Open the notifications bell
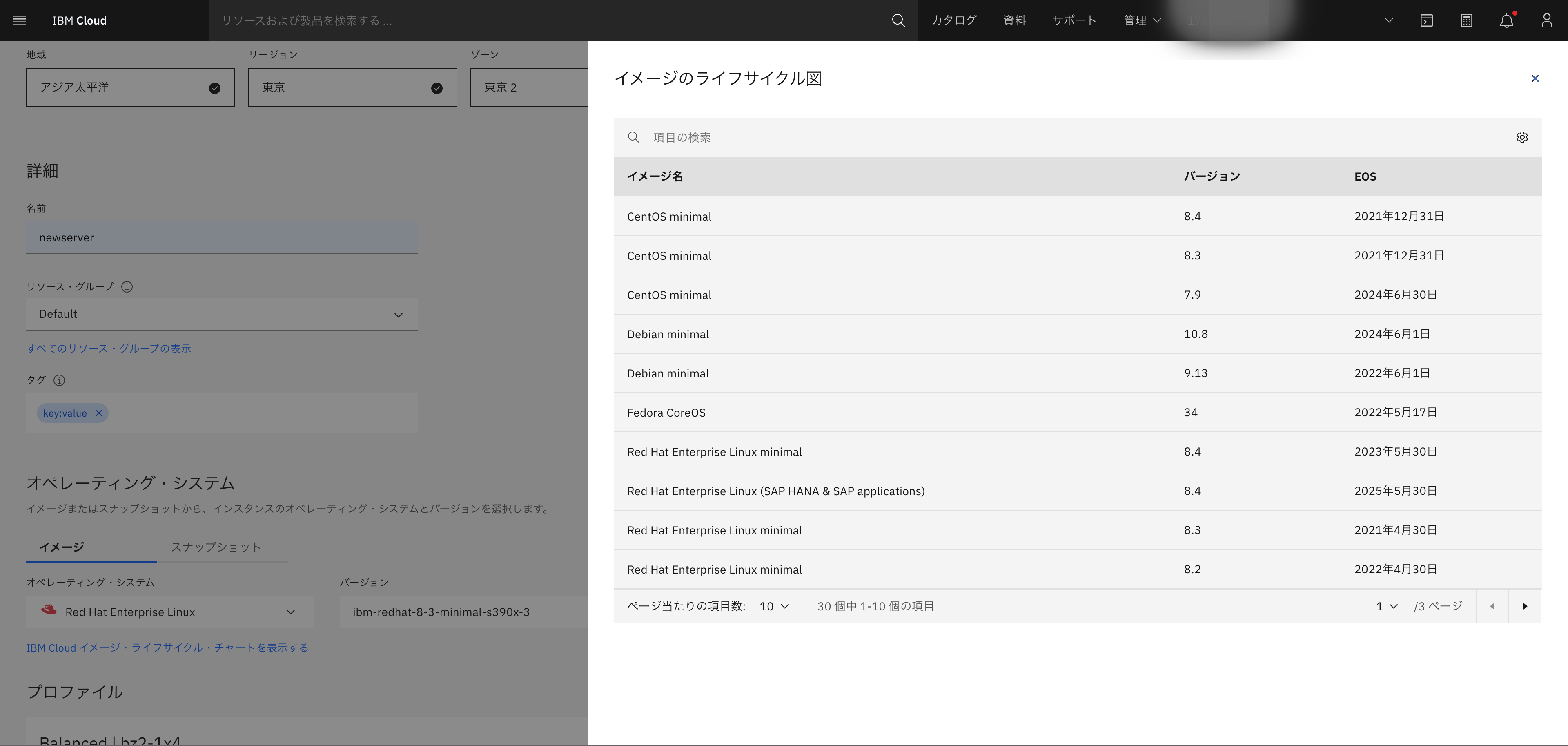Image resolution: width=1568 pixels, height=746 pixels. 1506,20
